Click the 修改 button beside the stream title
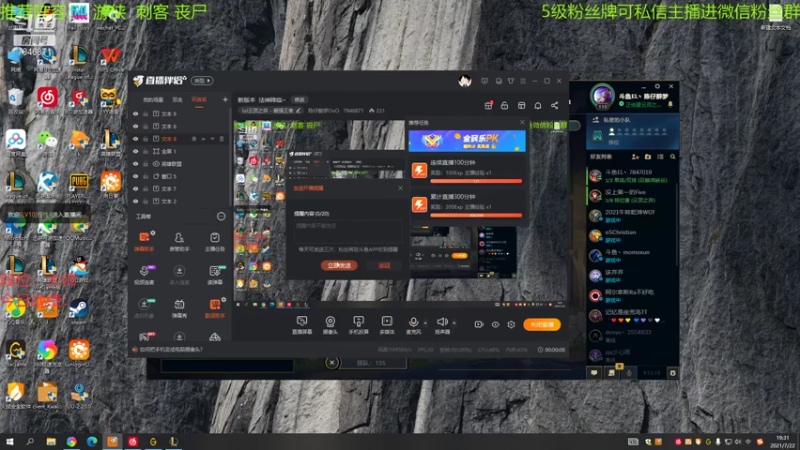Viewport: 800px width, 450px height. 299,100
